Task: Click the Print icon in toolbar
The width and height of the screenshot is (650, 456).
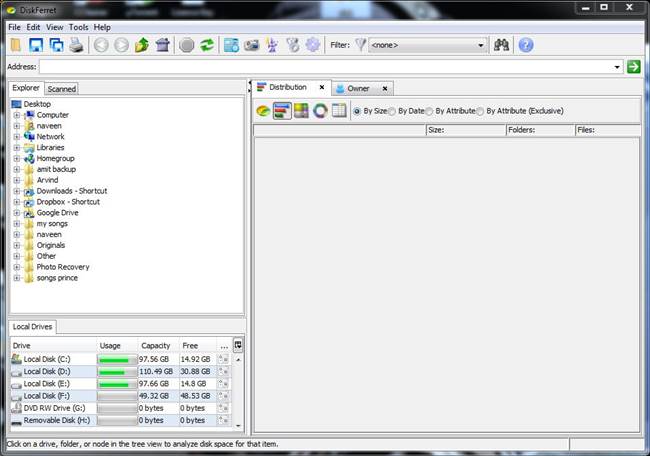Action: click(x=74, y=45)
